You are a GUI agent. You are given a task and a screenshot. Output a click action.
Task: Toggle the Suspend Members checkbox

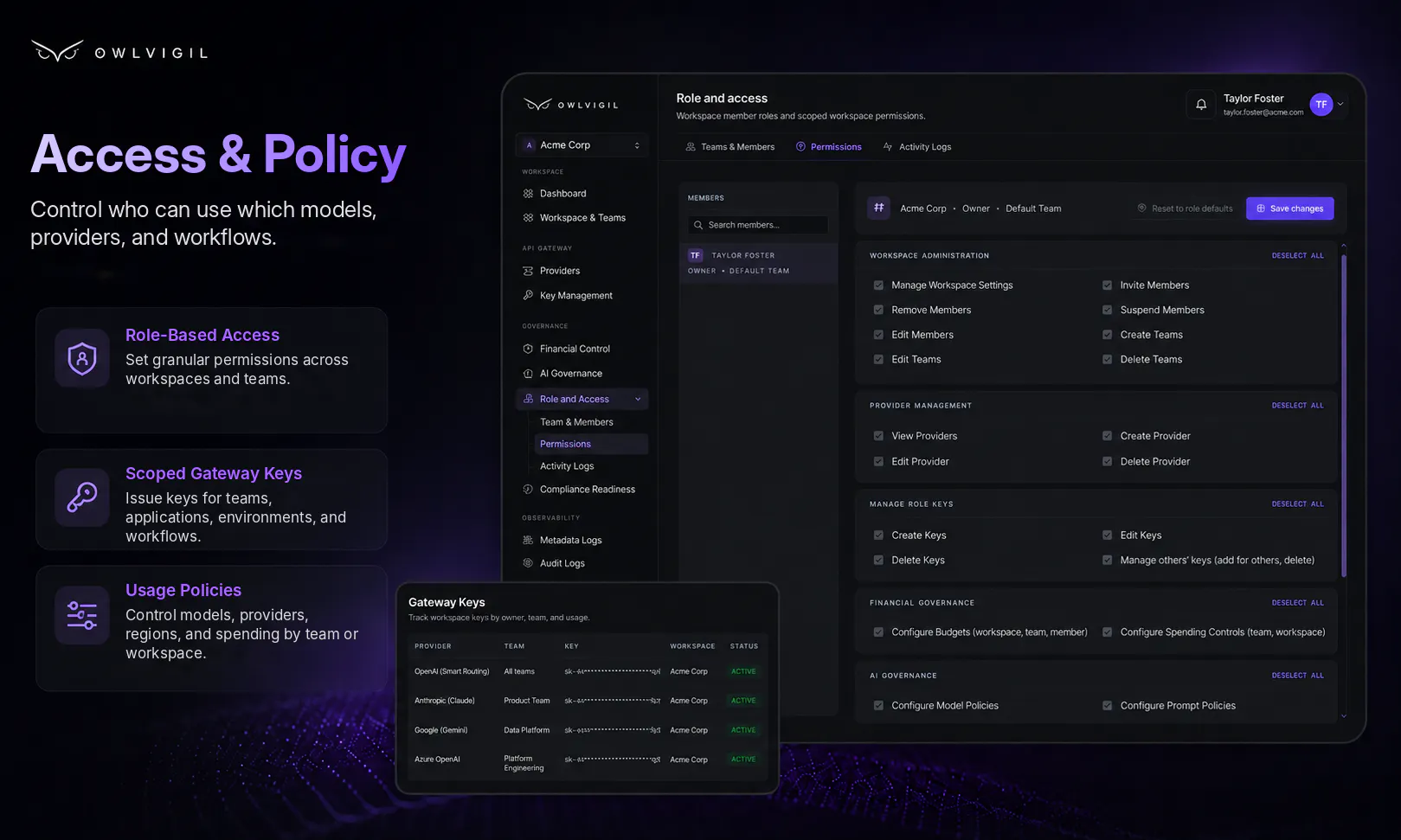[1107, 310]
